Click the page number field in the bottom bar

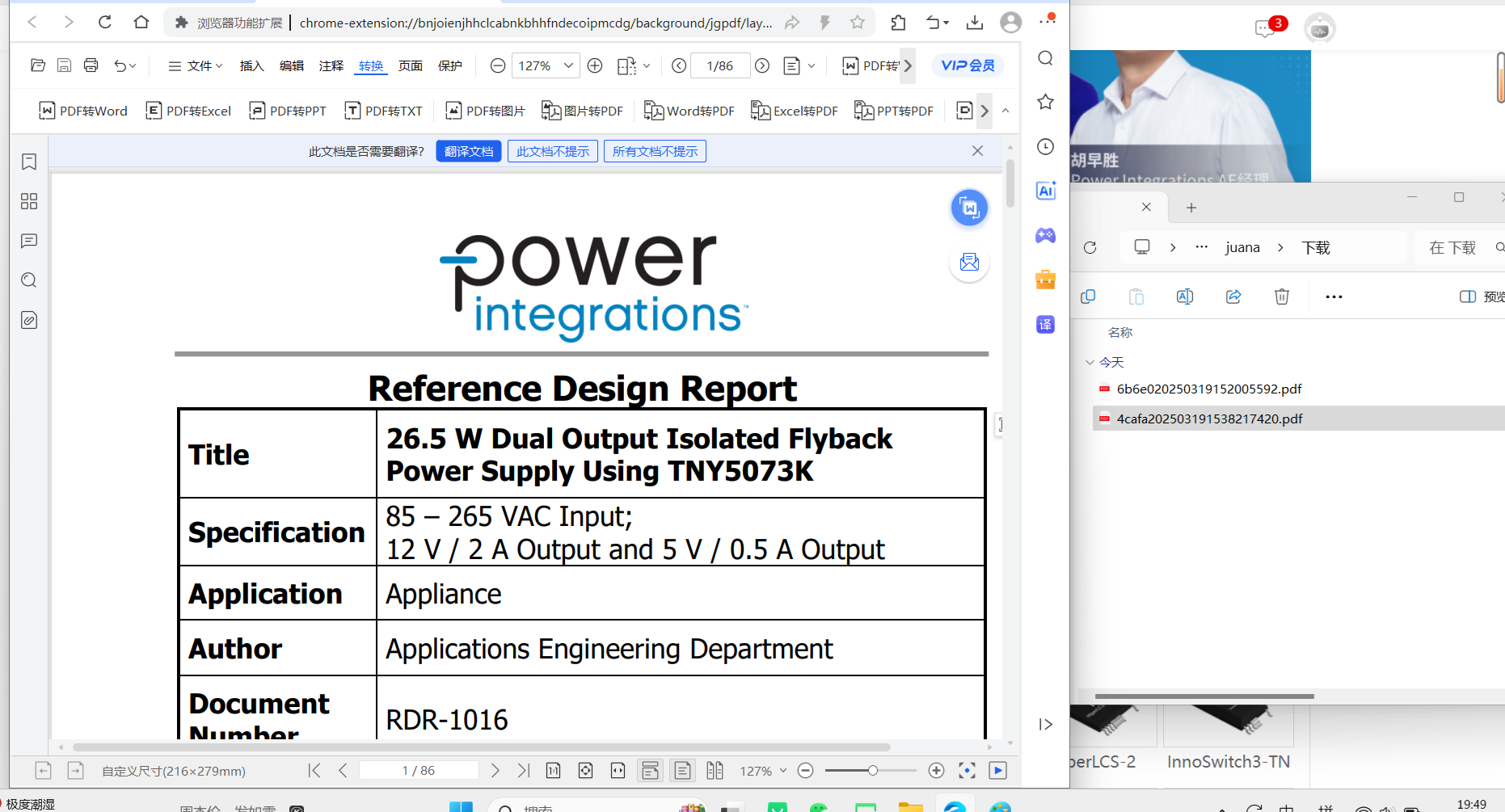tap(419, 771)
